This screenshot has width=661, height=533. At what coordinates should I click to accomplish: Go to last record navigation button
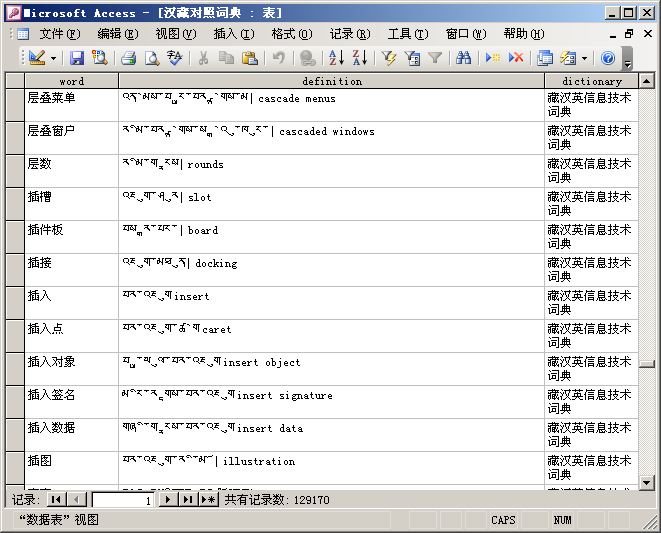[x=188, y=500]
